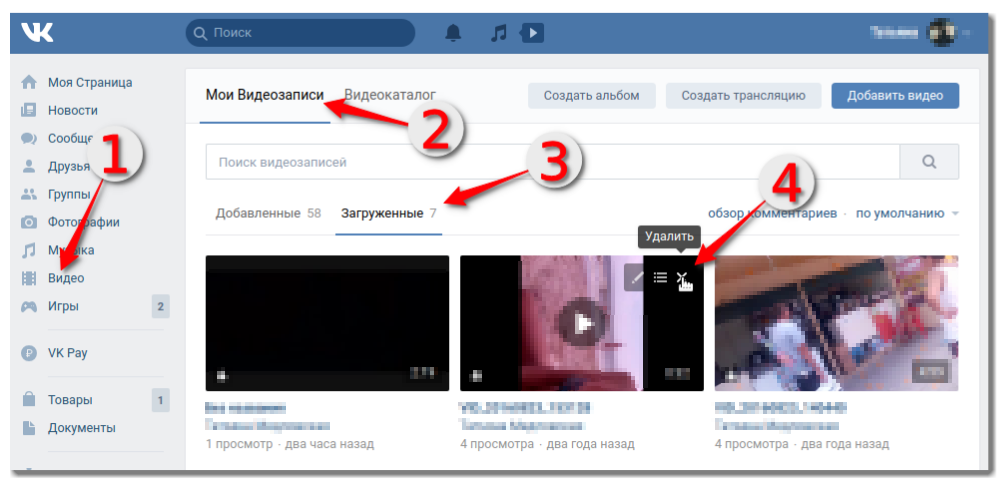Open Видео in sidebar
The image size is (1008, 488).
coord(66,278)
